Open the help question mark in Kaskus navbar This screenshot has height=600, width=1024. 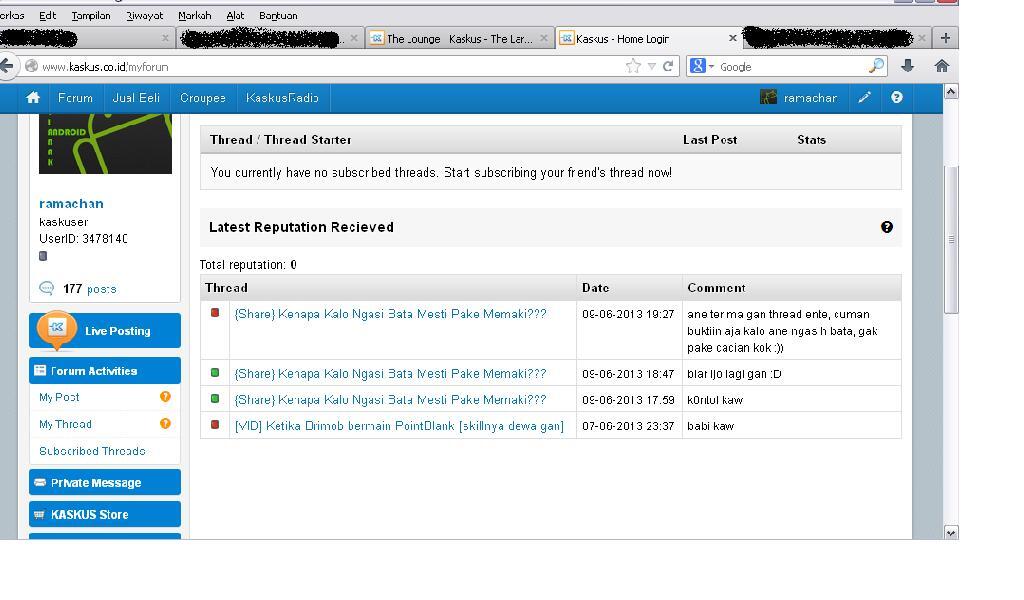(897, 97)
